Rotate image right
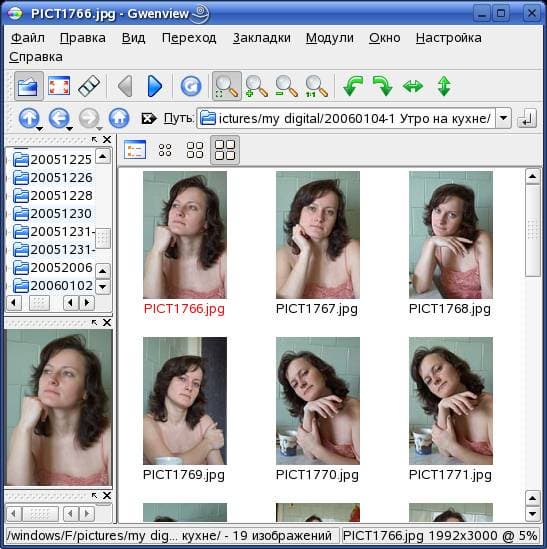The height and width of the screenshot is (549, 547). 382,86
